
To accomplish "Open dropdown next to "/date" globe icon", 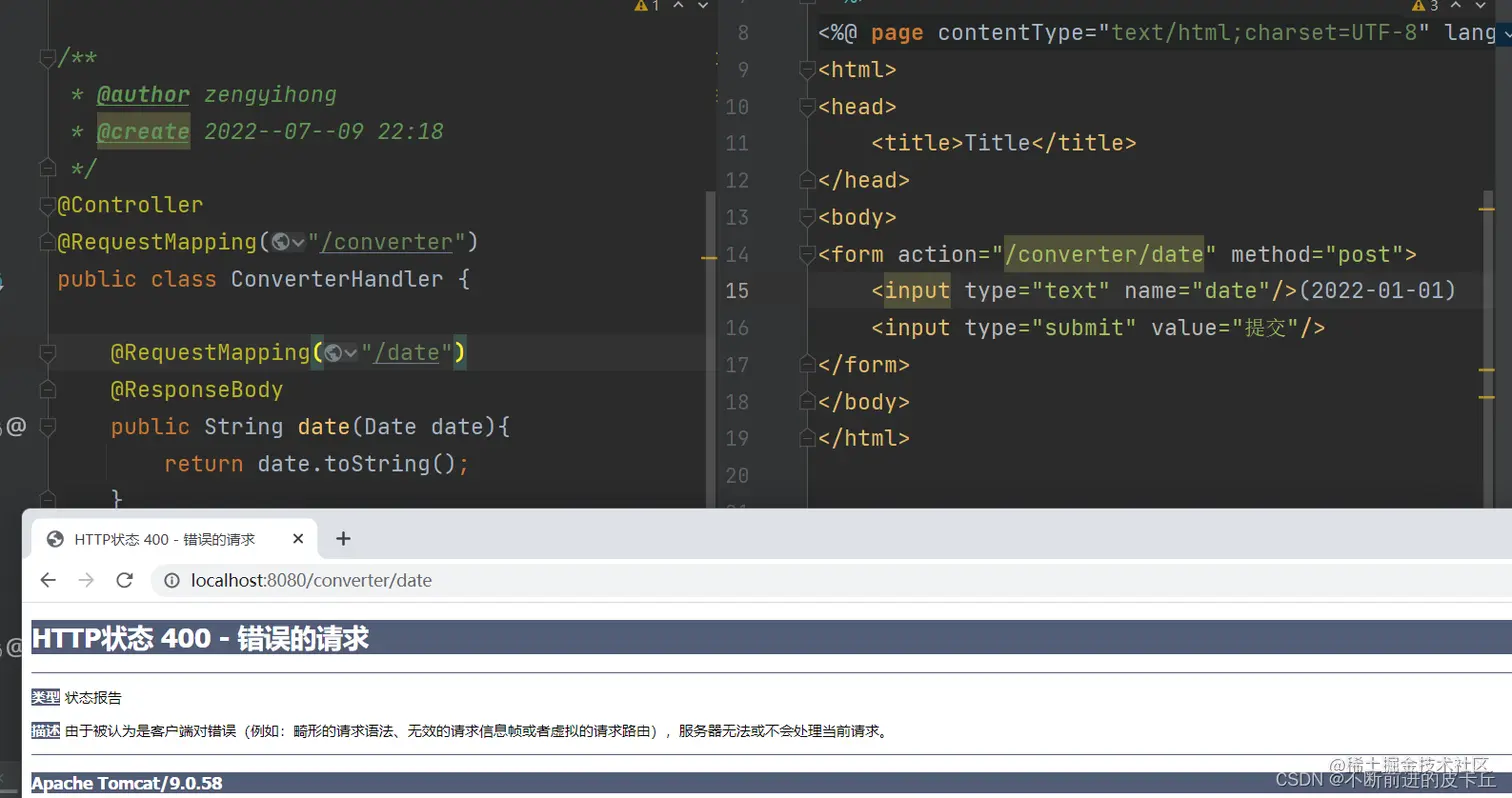I will click(352, 353).
